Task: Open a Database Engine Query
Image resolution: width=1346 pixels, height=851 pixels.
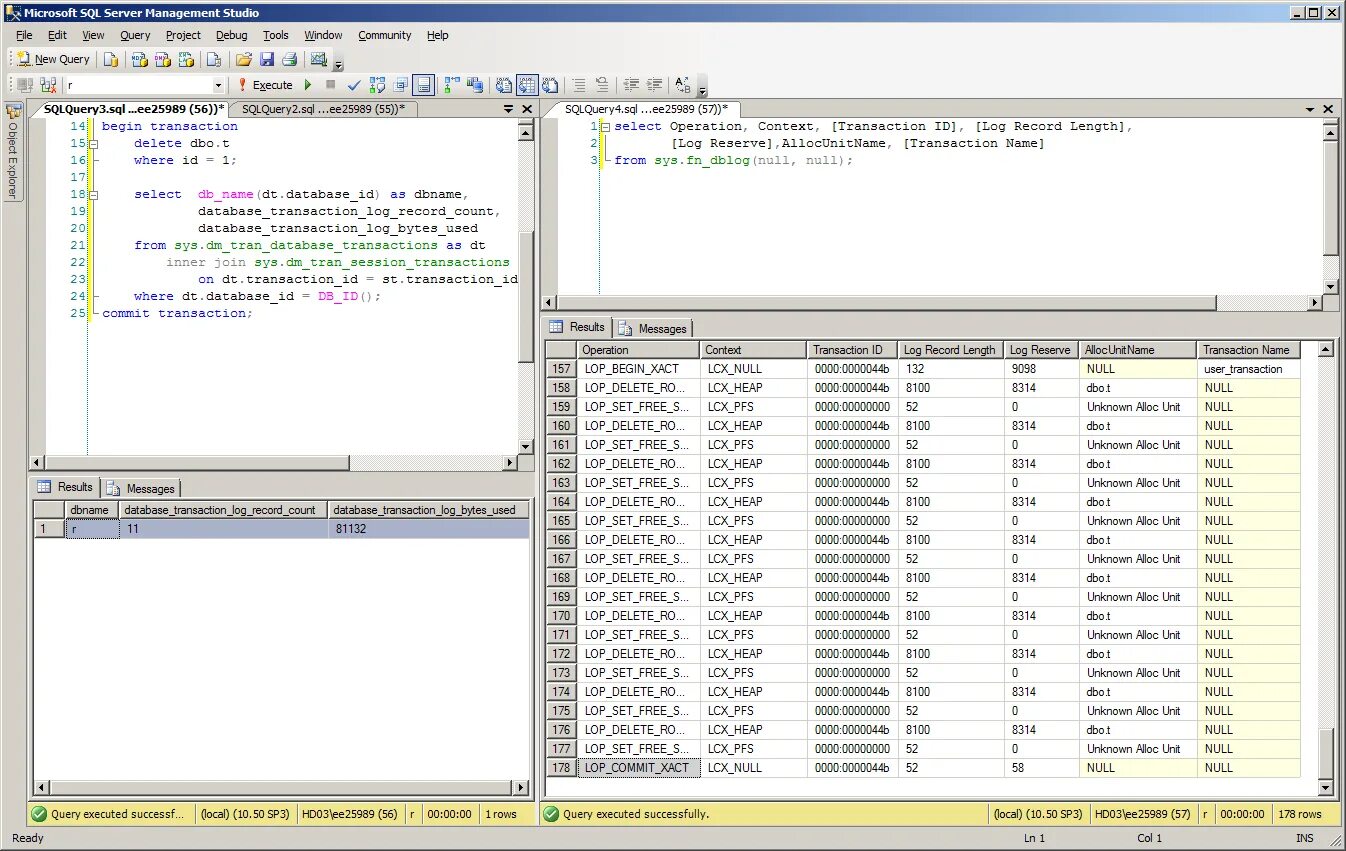Action: (x=111, y=59)
